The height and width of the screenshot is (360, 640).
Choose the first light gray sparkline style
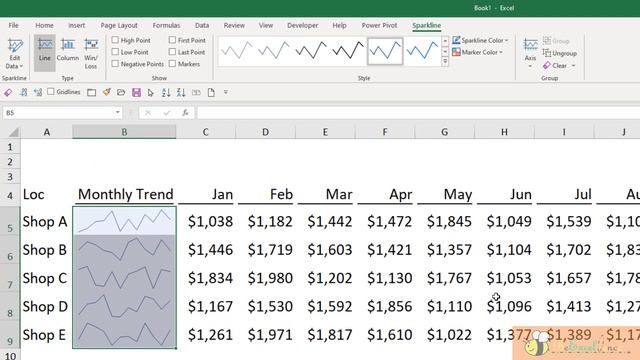pos(236,51)
